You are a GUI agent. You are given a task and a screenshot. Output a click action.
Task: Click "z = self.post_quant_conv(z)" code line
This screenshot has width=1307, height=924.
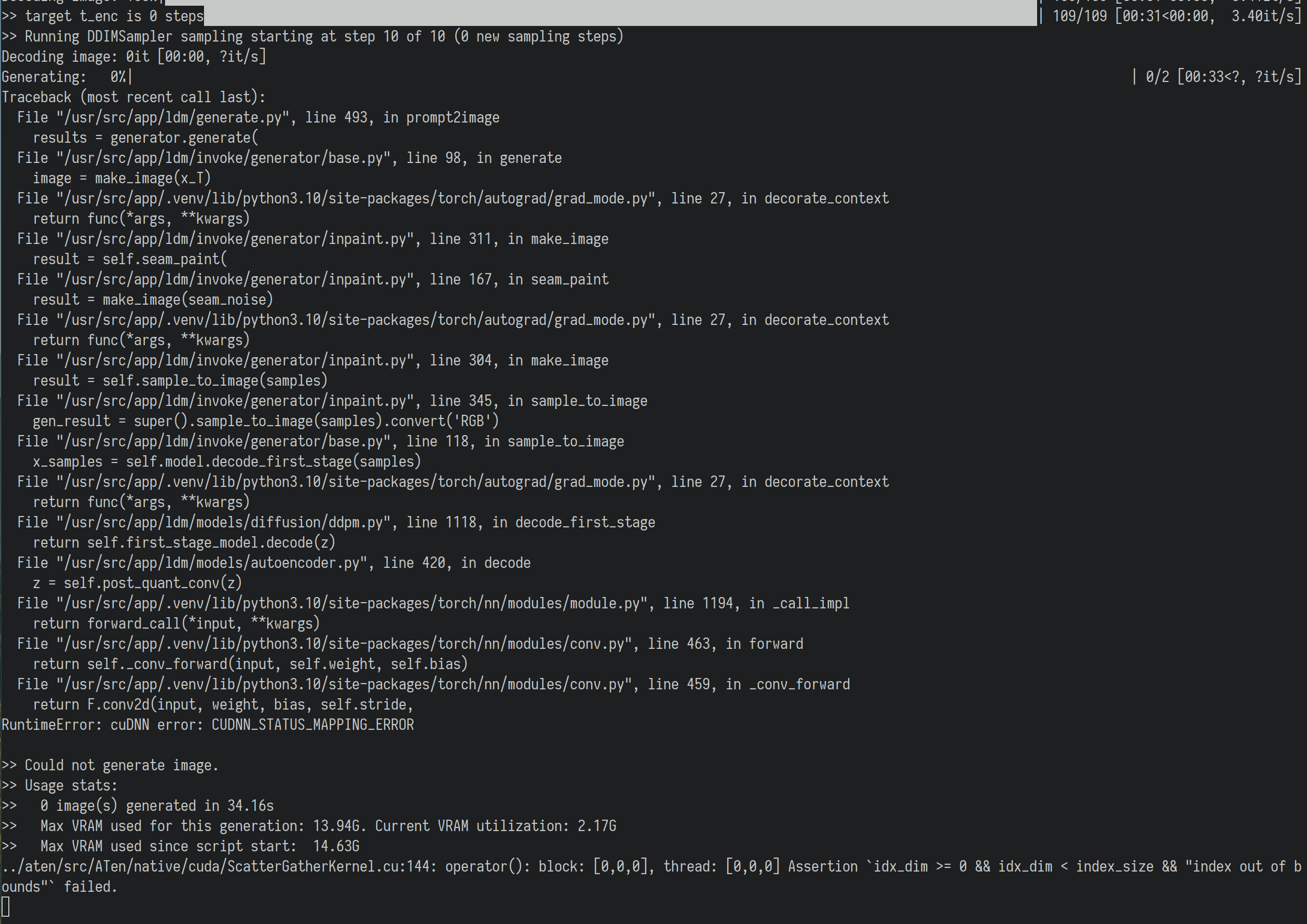click(137, 583)
